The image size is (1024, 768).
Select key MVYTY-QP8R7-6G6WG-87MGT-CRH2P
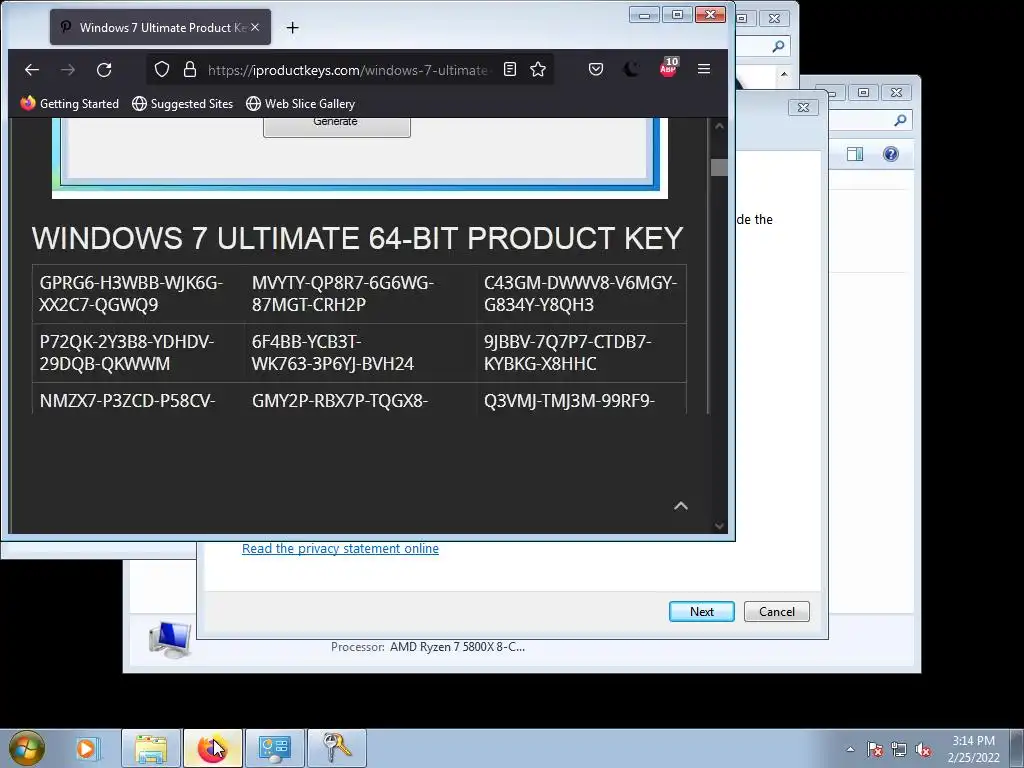tap(343, 294)
